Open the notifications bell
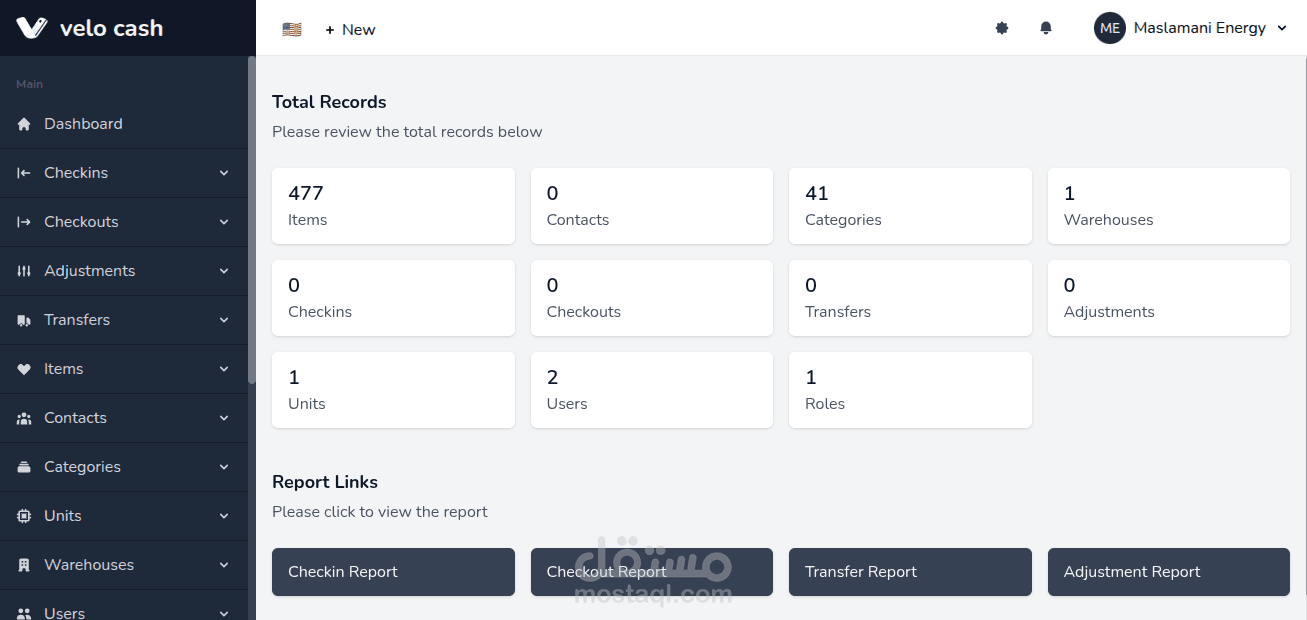Screen dimensions: 1307x620 1046,29
